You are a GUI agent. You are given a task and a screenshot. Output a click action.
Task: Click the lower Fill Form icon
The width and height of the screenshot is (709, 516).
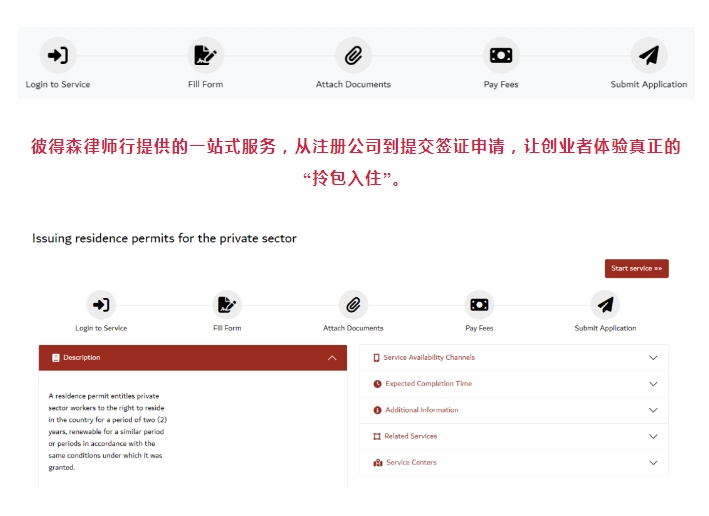[227, 305]
